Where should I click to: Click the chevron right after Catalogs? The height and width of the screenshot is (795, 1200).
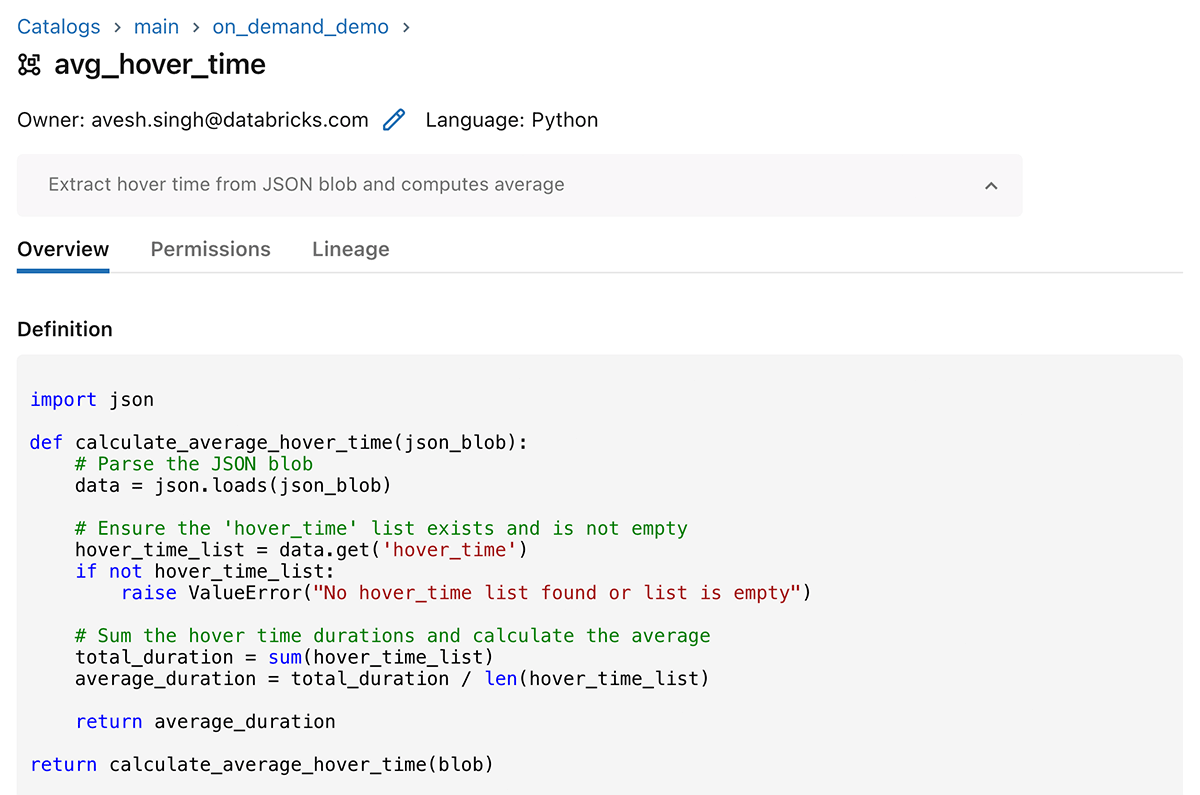click(117, 28)
